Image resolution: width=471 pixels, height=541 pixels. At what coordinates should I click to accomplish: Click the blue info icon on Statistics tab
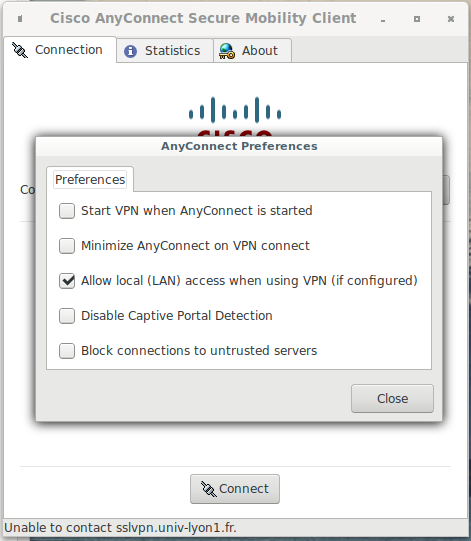[x=130, y=51]
